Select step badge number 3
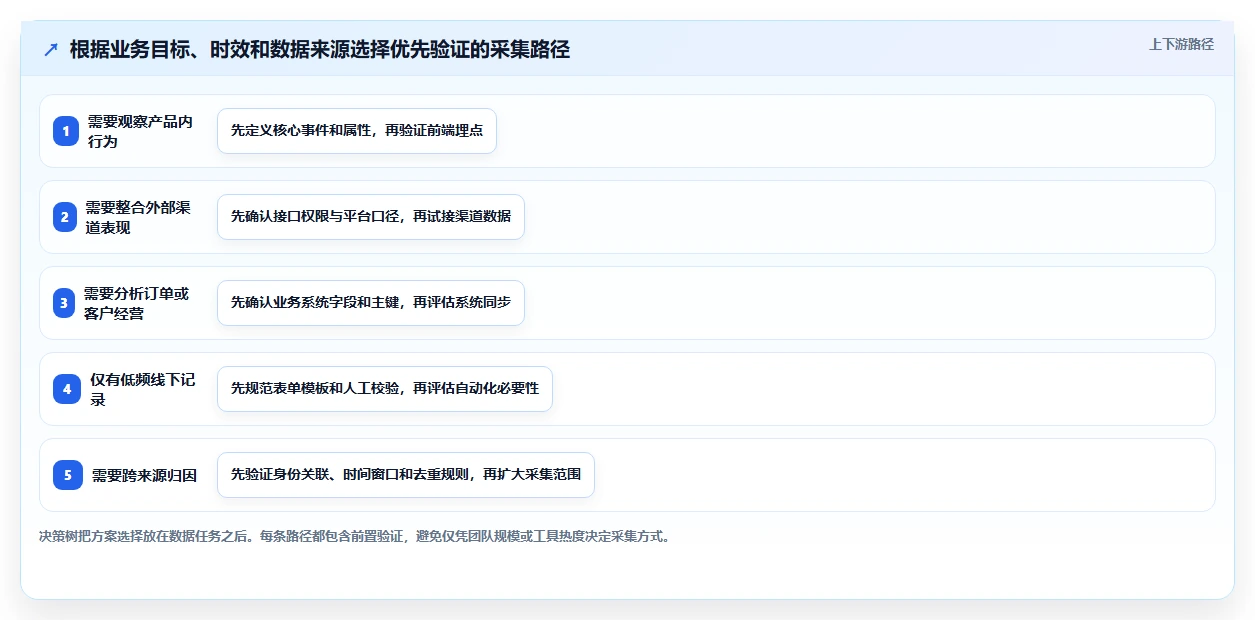The image size is (1255, 620). [63, 303]
